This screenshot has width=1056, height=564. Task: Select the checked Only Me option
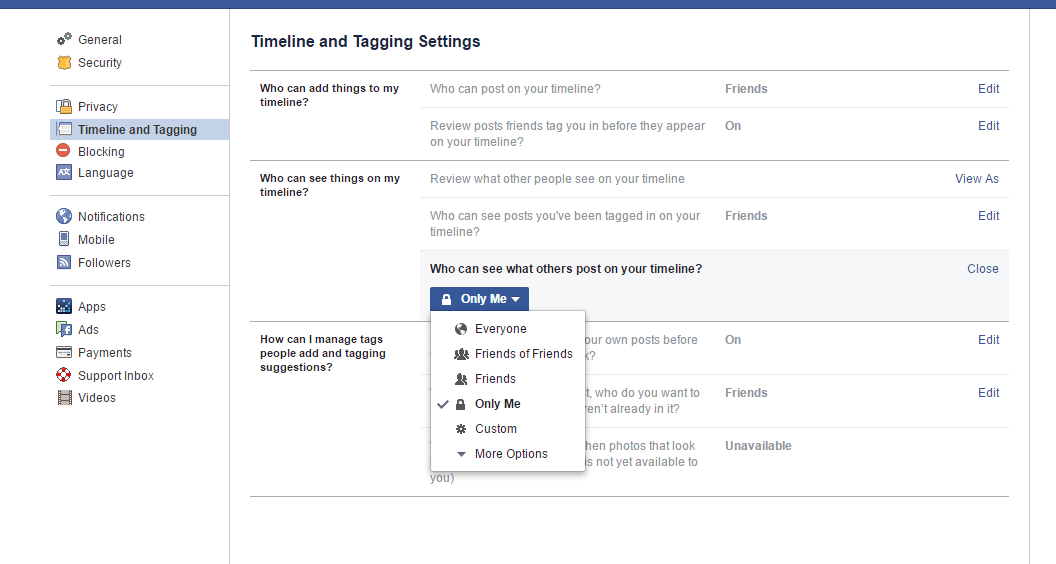tap(497, 404)
